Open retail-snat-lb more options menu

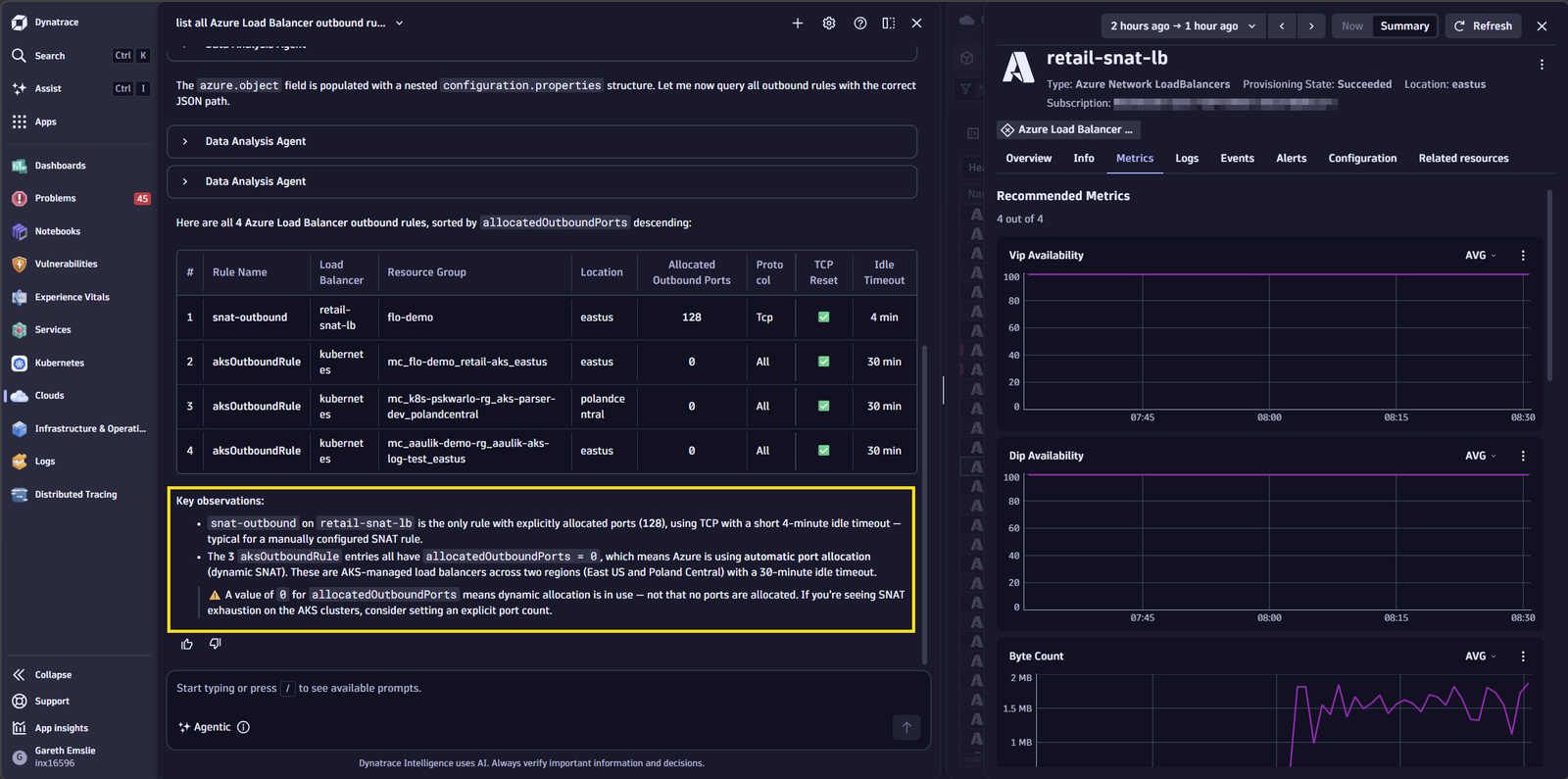1542,65
